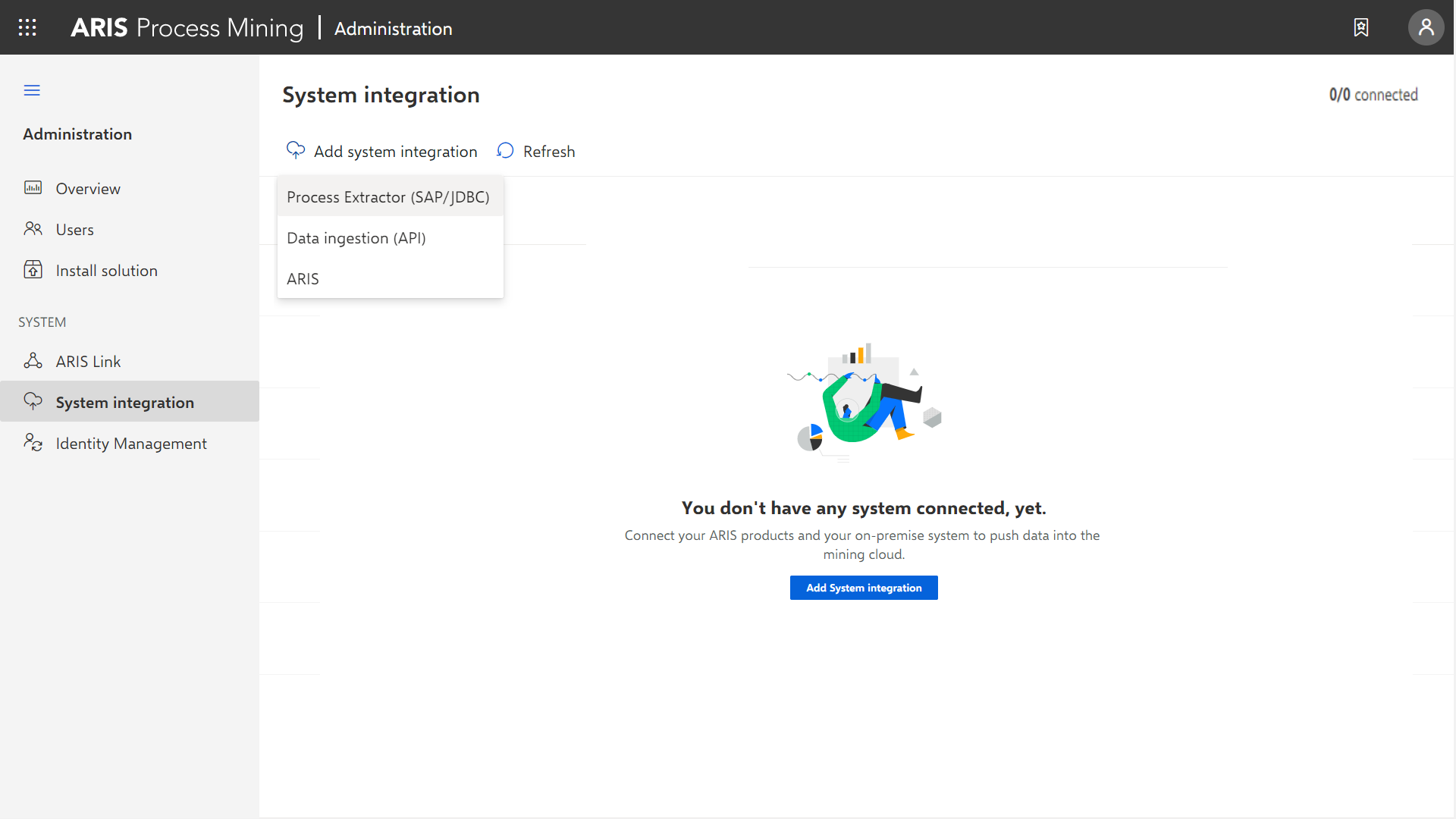This screenshot has width=1456, height=819.
Task: Click the ARIS Link nodes icon
Action: pos(33,360)
